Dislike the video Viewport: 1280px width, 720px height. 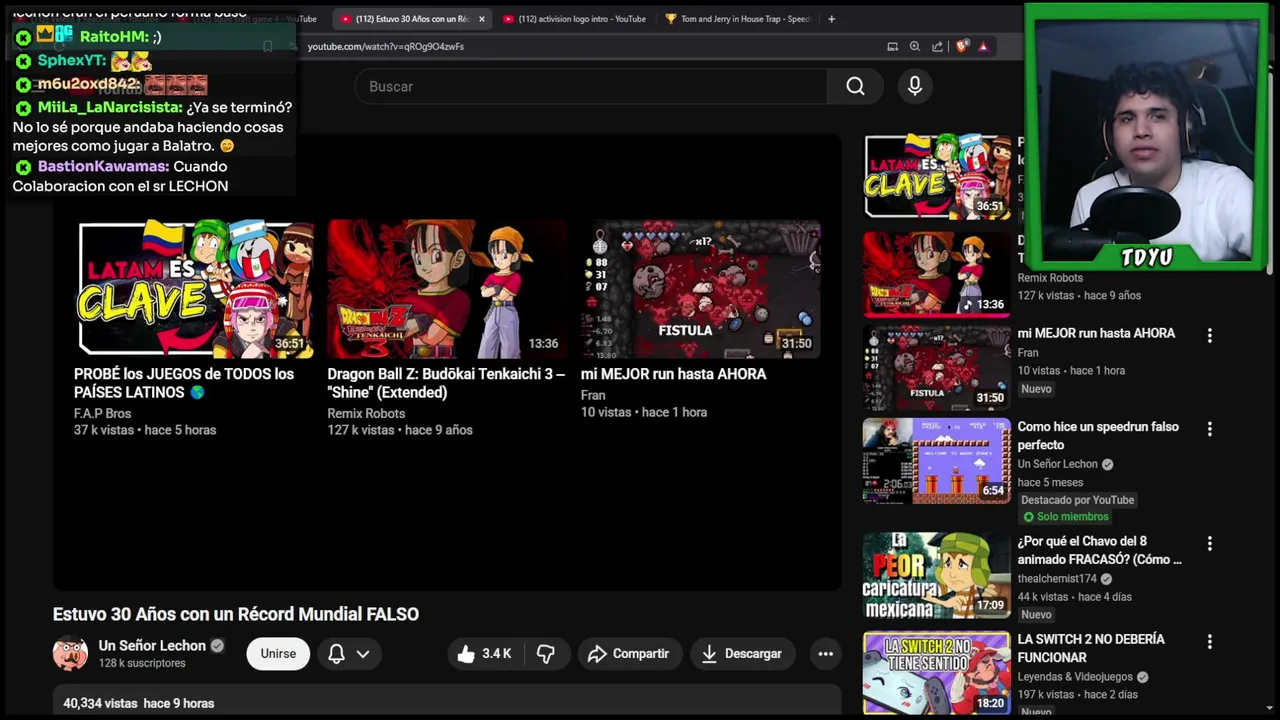[x=546, y=654]
